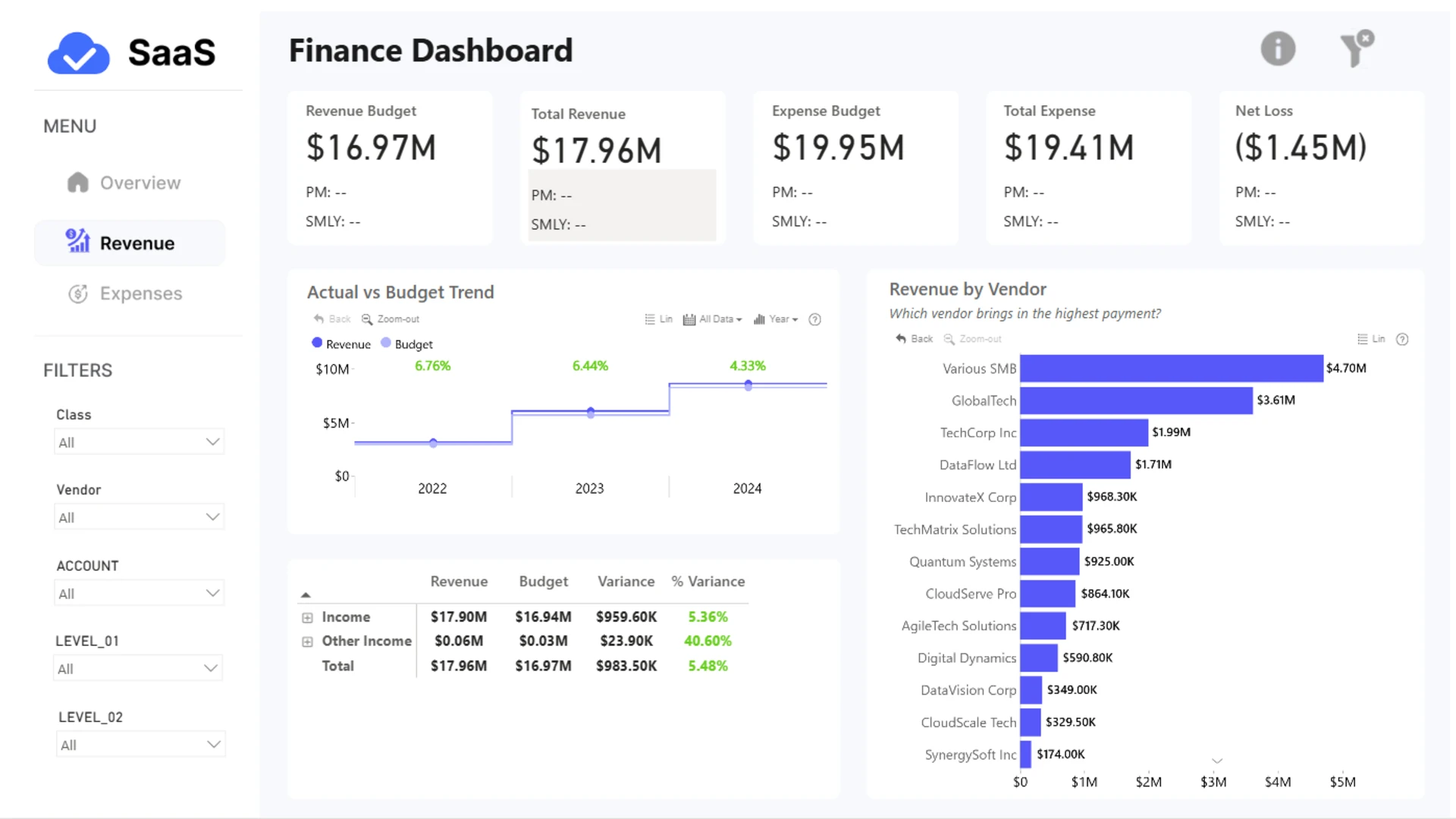Image resolution: width=1456 pixels, height=819 pixels.
Task: Click the Various SMB bar
Action: pyautogui.click(x=1172, y=369)
